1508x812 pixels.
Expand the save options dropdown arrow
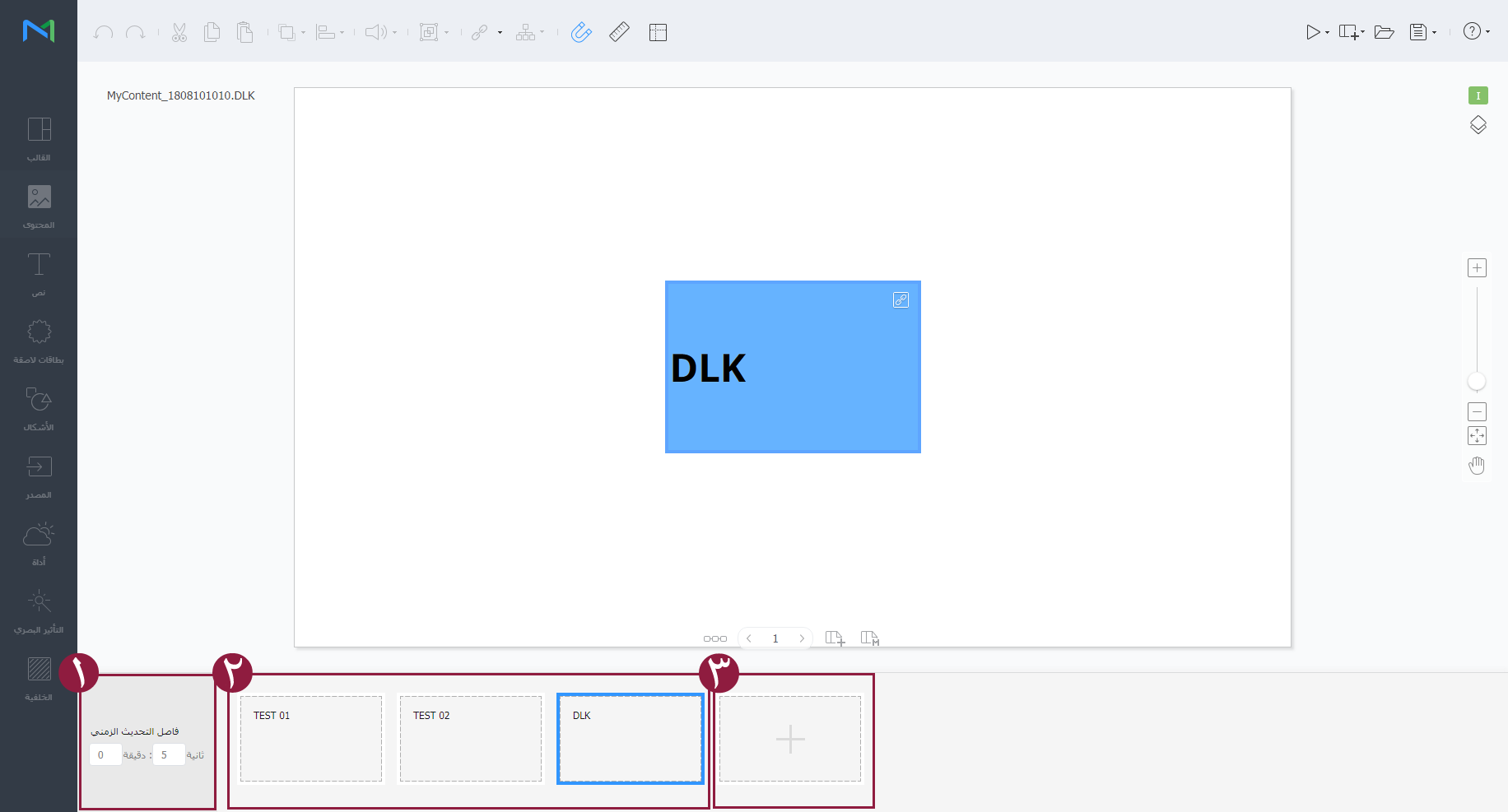click(x=1434, y=33)
